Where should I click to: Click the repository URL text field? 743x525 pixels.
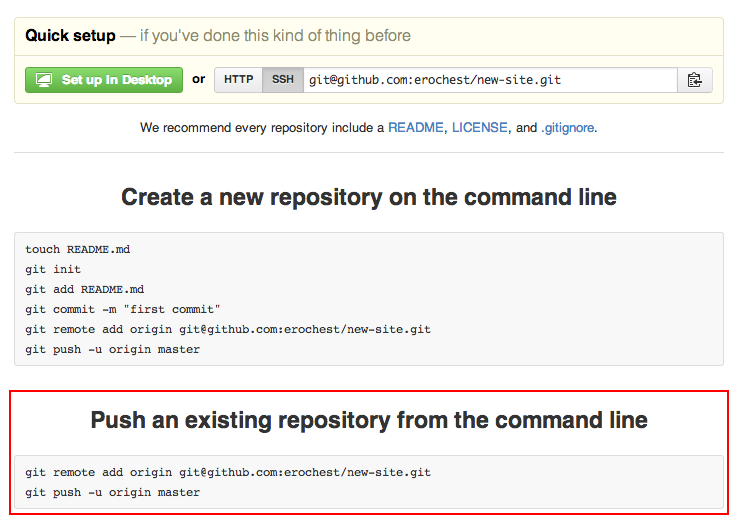(490, 80)
